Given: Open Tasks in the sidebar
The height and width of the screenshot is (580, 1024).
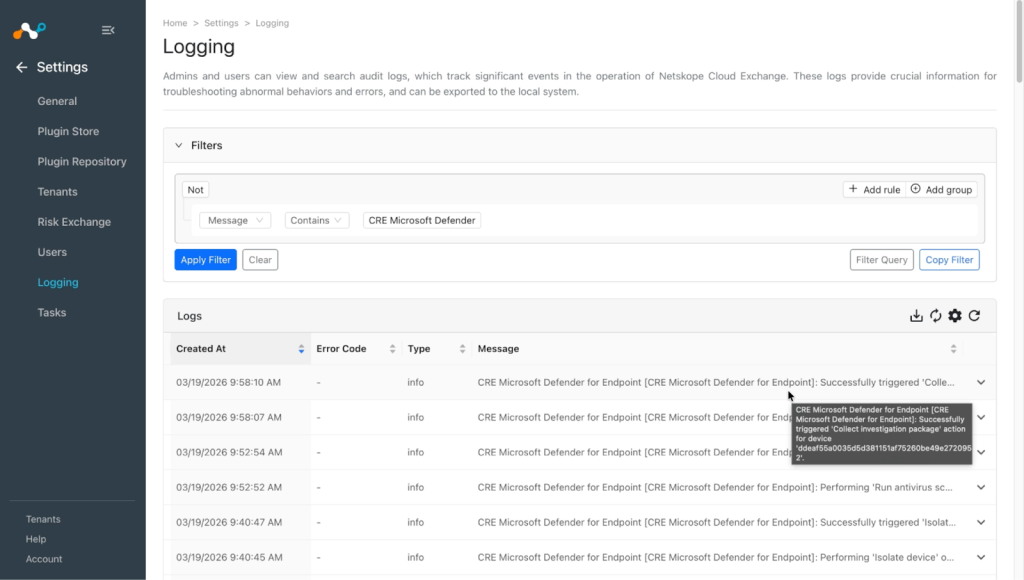Looking at the screenshot, I should point(52,313).
